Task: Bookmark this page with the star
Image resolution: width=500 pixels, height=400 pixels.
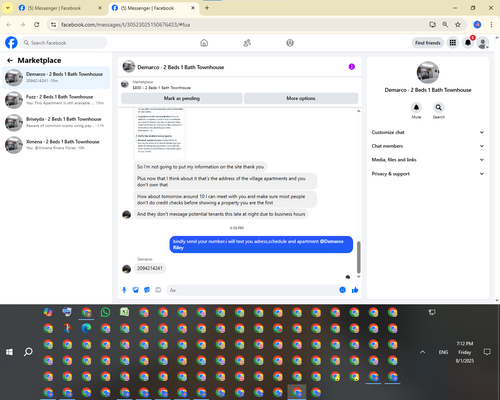Action: [458, 25]
